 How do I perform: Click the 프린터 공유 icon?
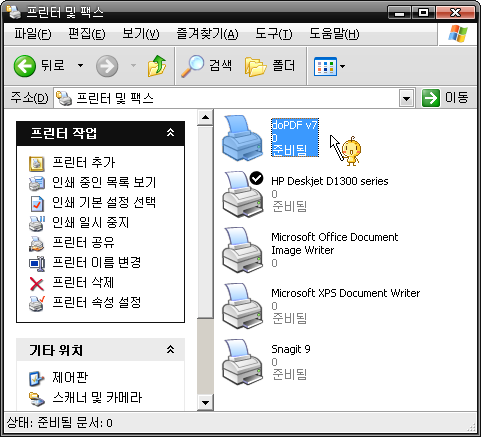click(x=37, y=243)
